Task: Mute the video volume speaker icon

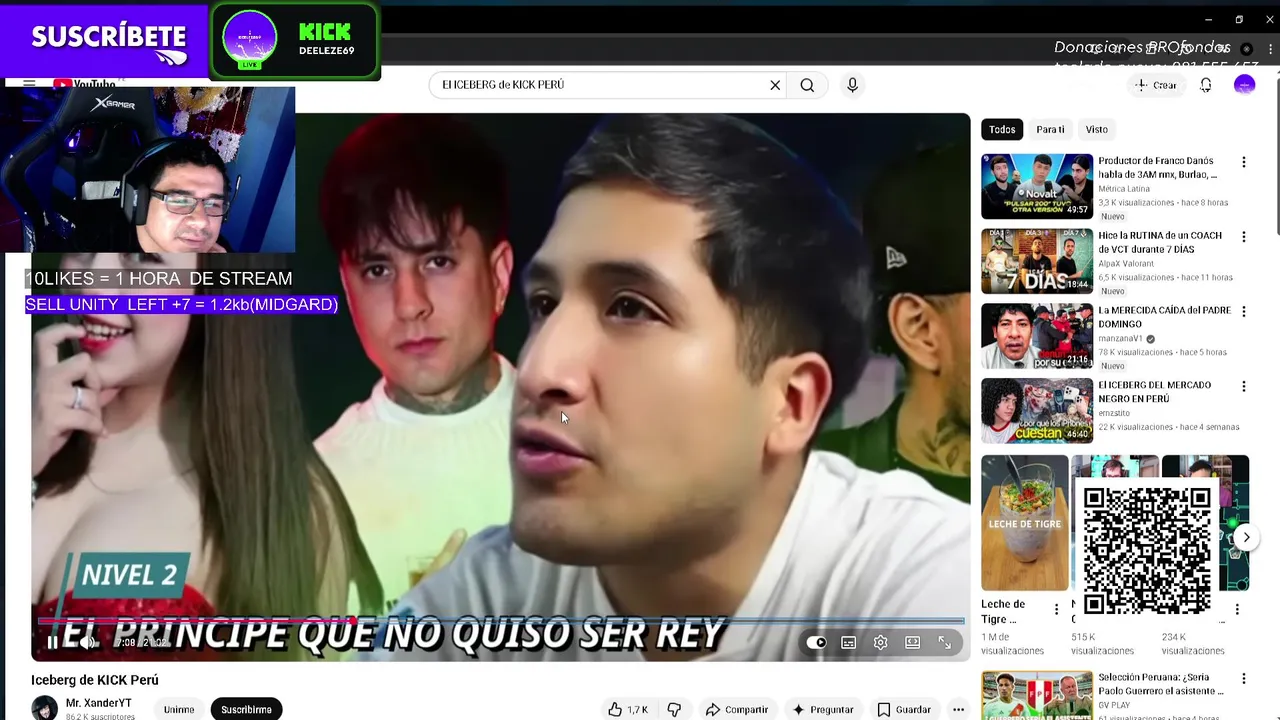Action: tap(88, 642)
